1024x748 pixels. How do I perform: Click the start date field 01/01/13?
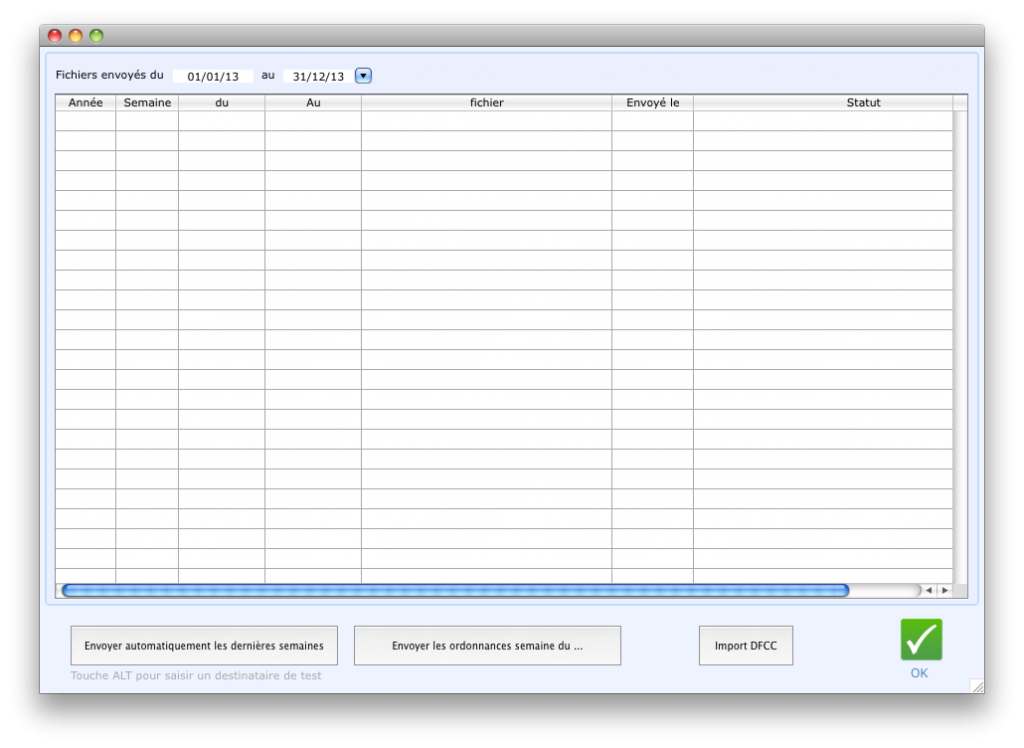213,76
